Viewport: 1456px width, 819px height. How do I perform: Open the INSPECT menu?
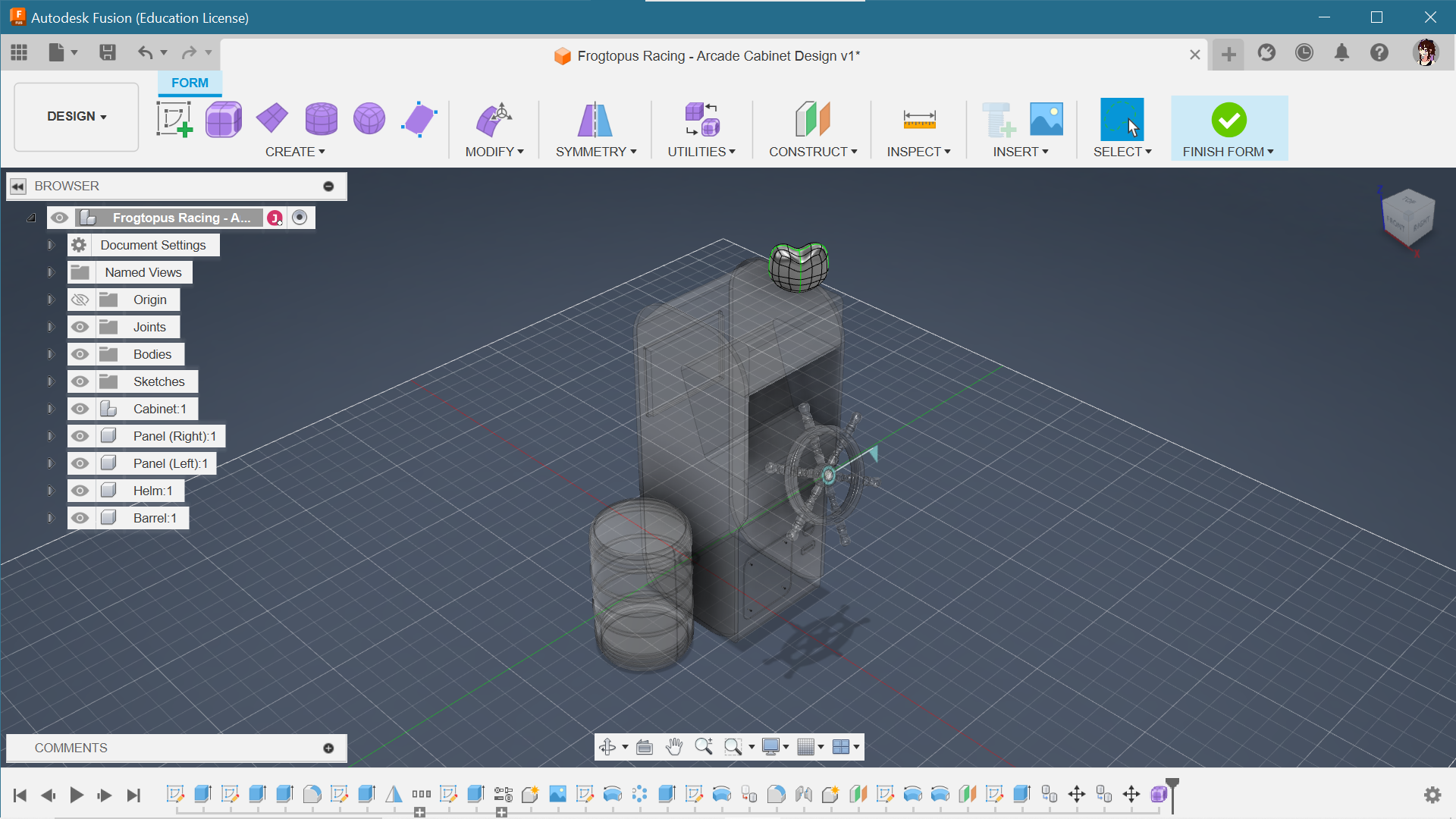[919, 152]
